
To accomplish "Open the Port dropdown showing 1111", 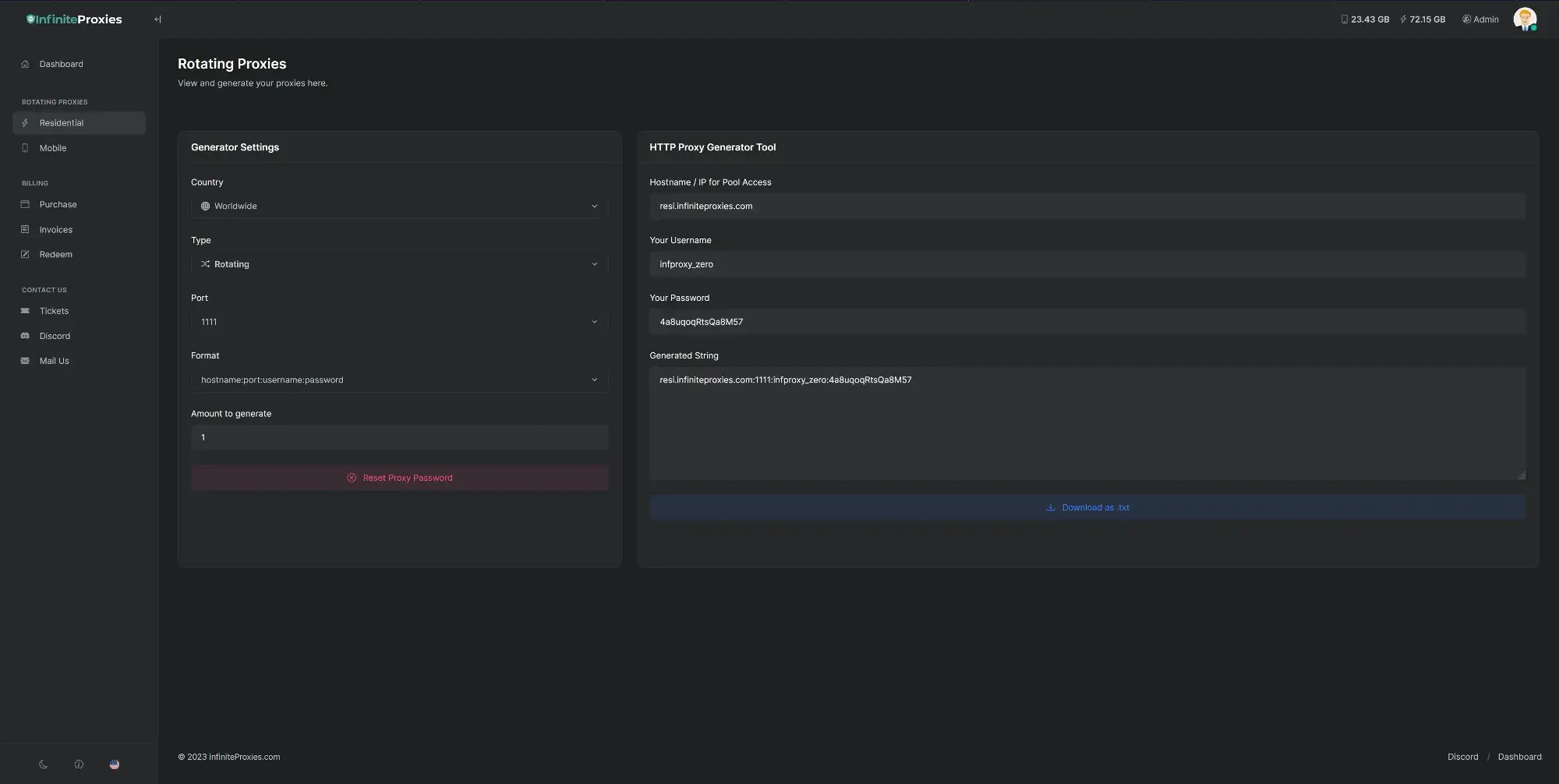I will pos(399,322).
